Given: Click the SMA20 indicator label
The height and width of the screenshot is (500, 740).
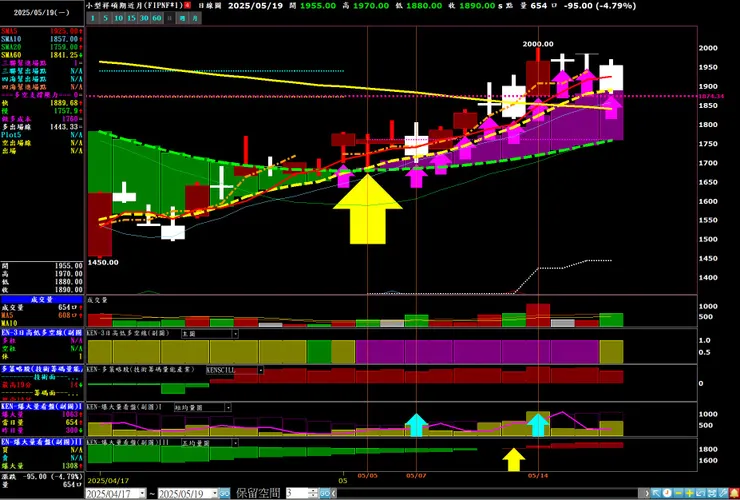Looking at the screenshot, I should pos(11,47).
